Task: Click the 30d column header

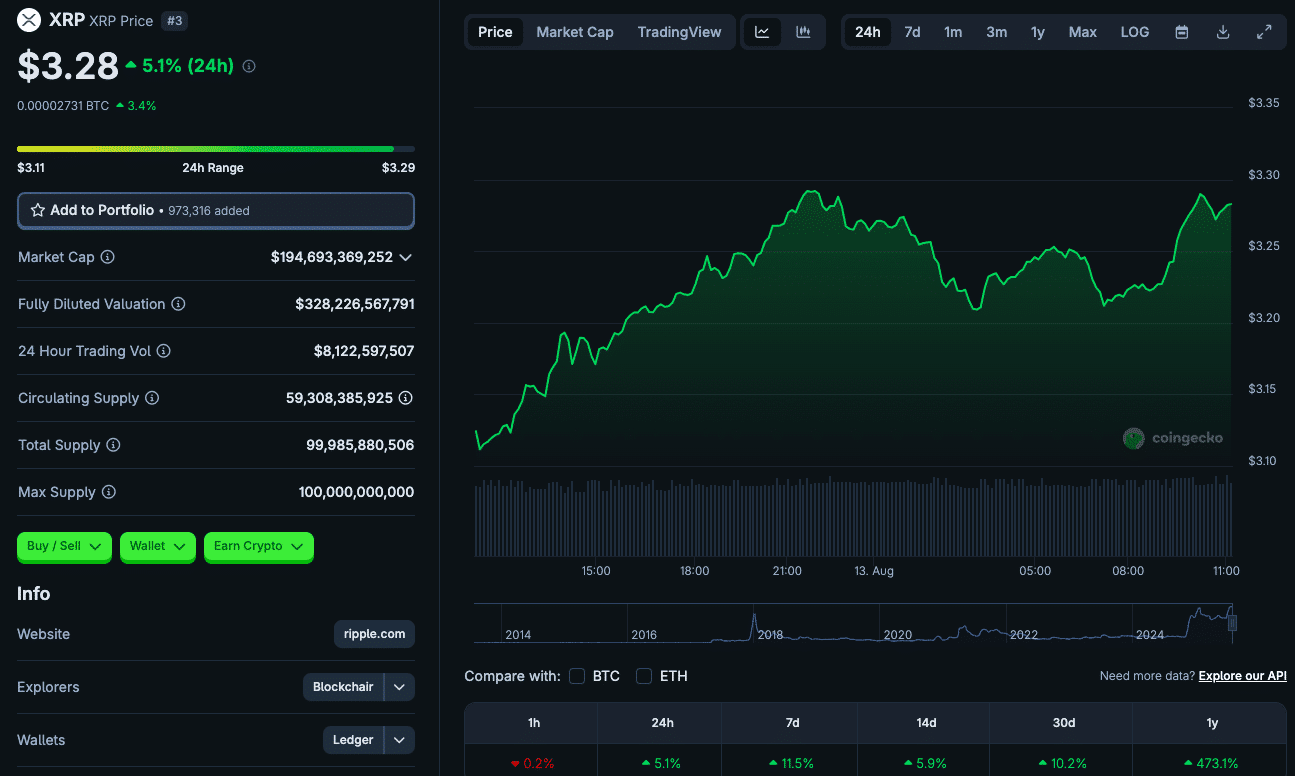Action: pyautogui.click(x=1063, y=722)
